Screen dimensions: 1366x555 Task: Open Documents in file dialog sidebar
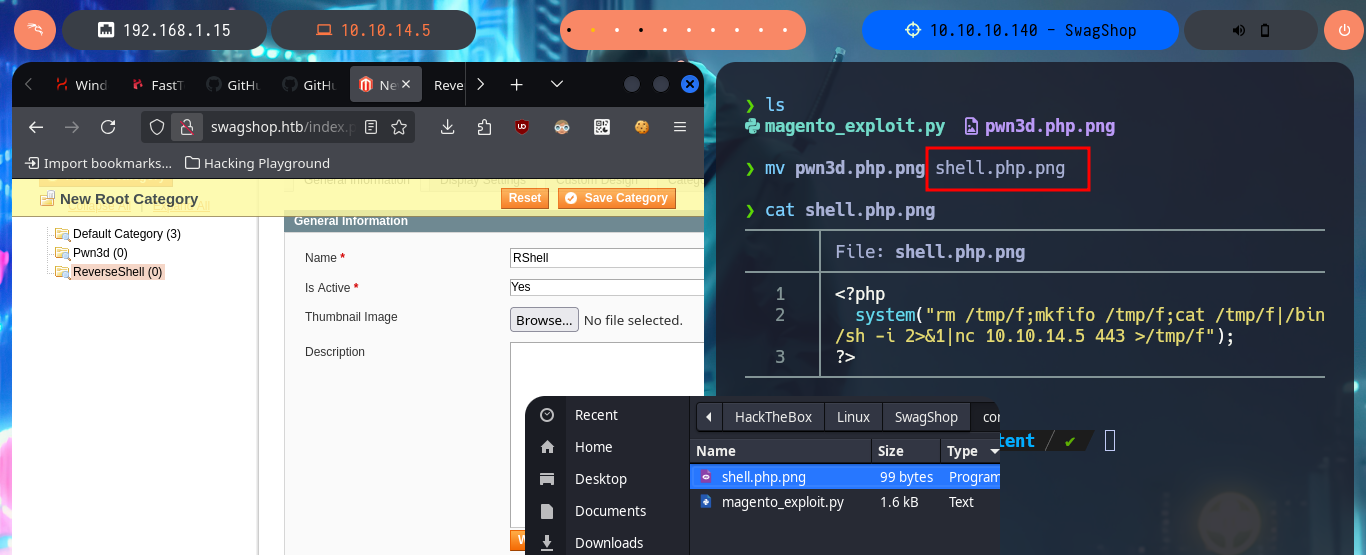point(610,511)
